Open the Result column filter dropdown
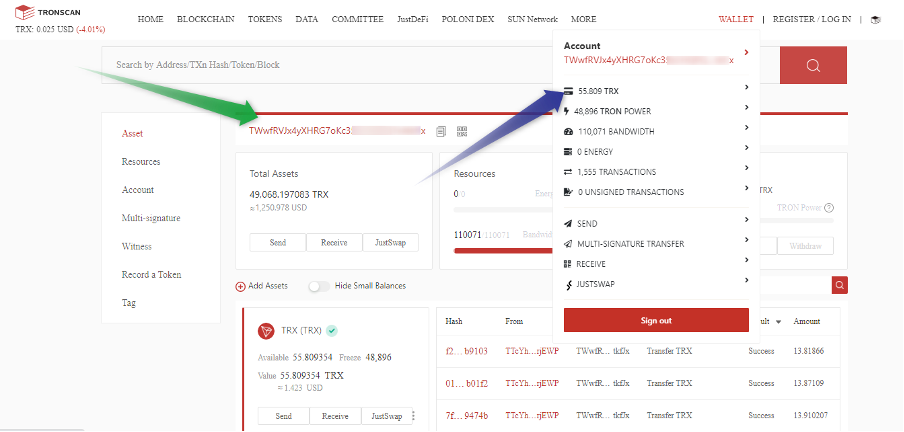904x432 pixels. click(778, 321)
